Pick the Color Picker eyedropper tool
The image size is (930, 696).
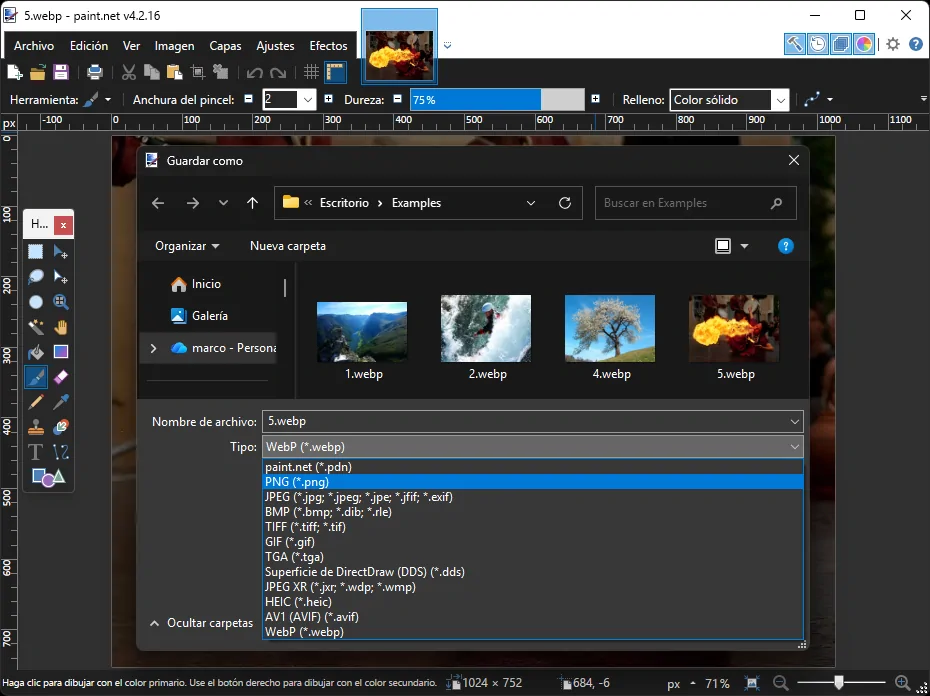click(61, 402)
